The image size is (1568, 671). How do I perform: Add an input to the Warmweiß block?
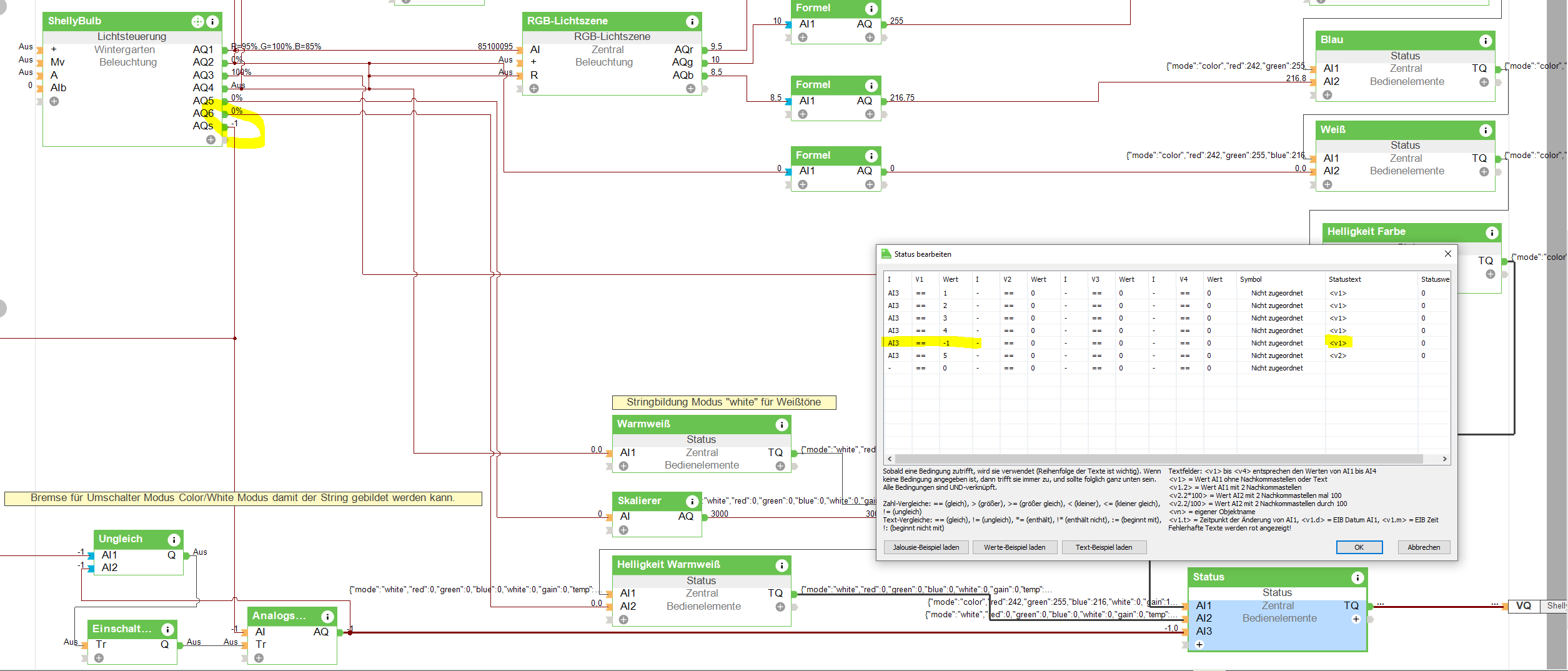click(x=623, y=466)
